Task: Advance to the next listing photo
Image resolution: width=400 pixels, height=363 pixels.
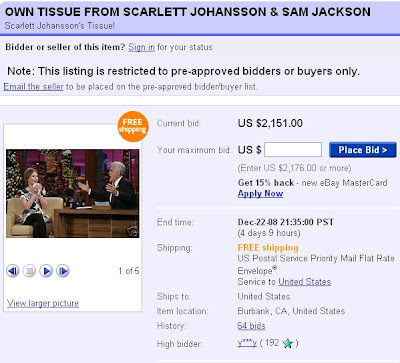Action: pyautogui.click(x=63, y=271)
